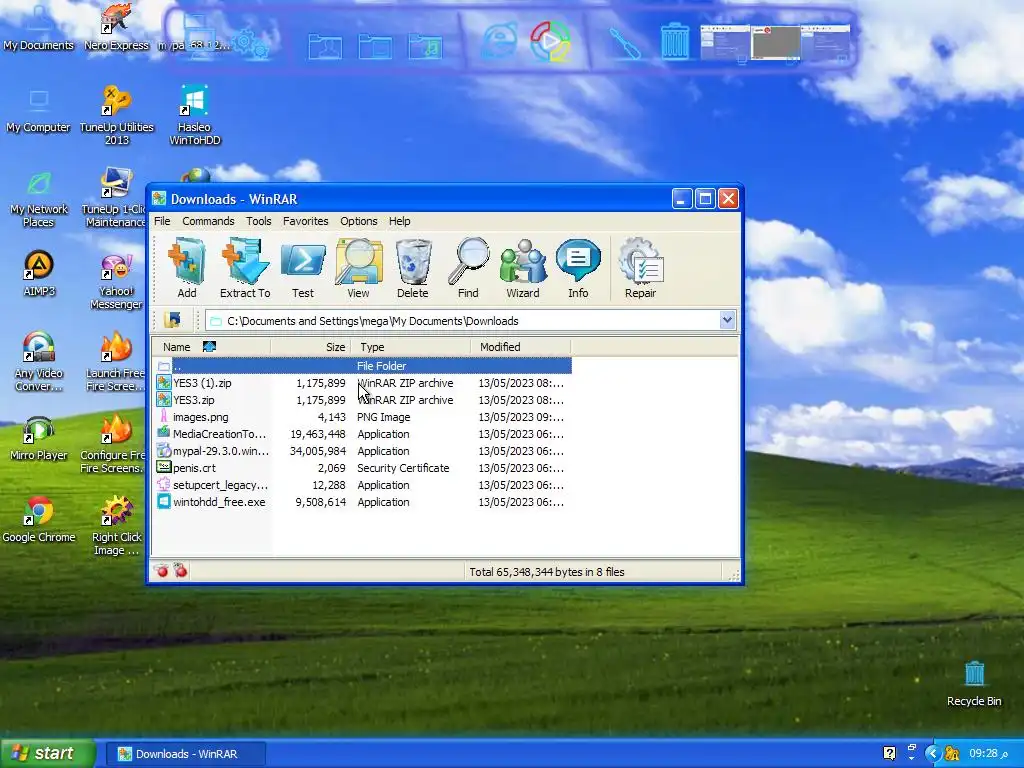Image resolution: width=1024 pixels, height=768 pixels.
Task: Open the Nero Express desktop shortcut
Action: click(x=116, y=27)
